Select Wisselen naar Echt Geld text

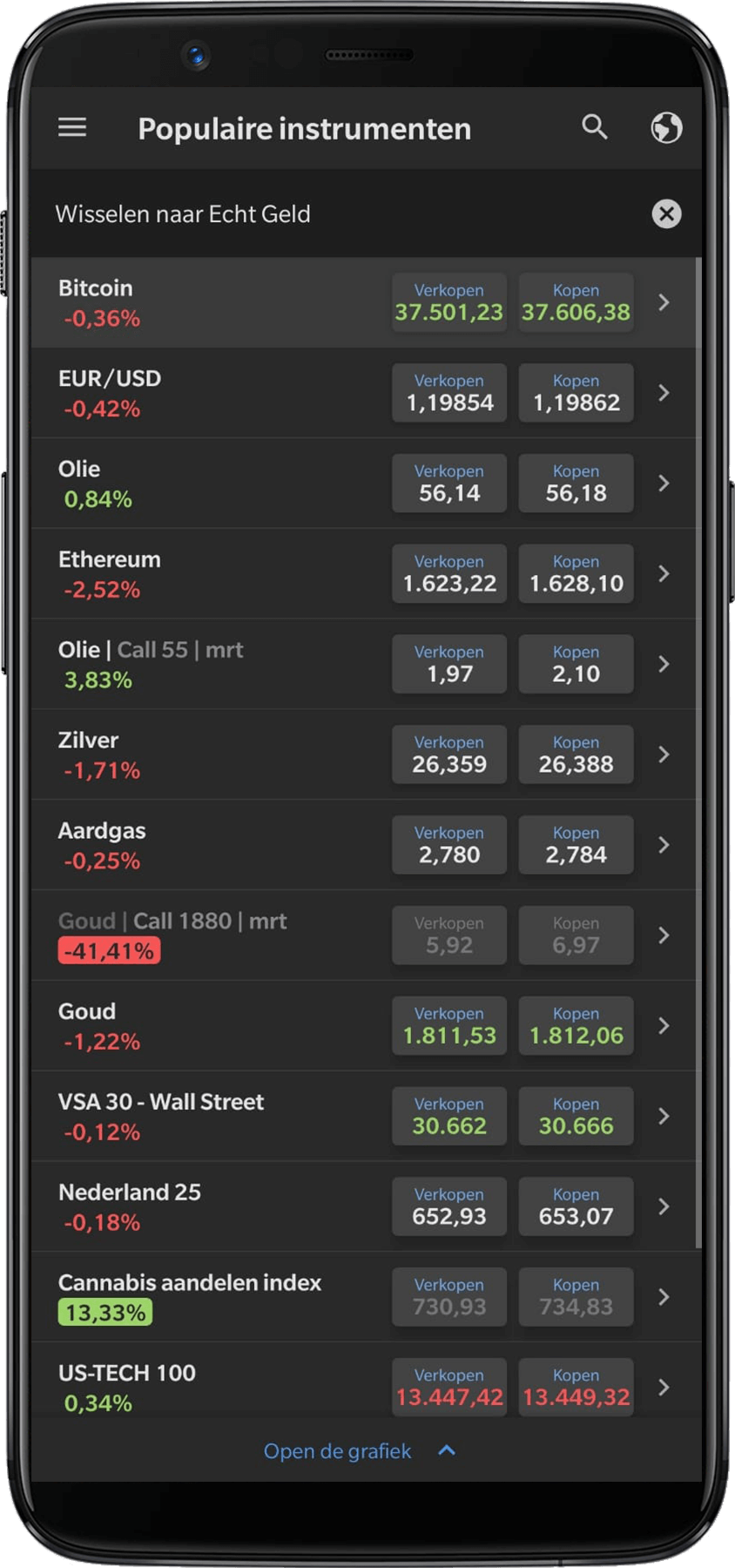click(x=183, y=214)
